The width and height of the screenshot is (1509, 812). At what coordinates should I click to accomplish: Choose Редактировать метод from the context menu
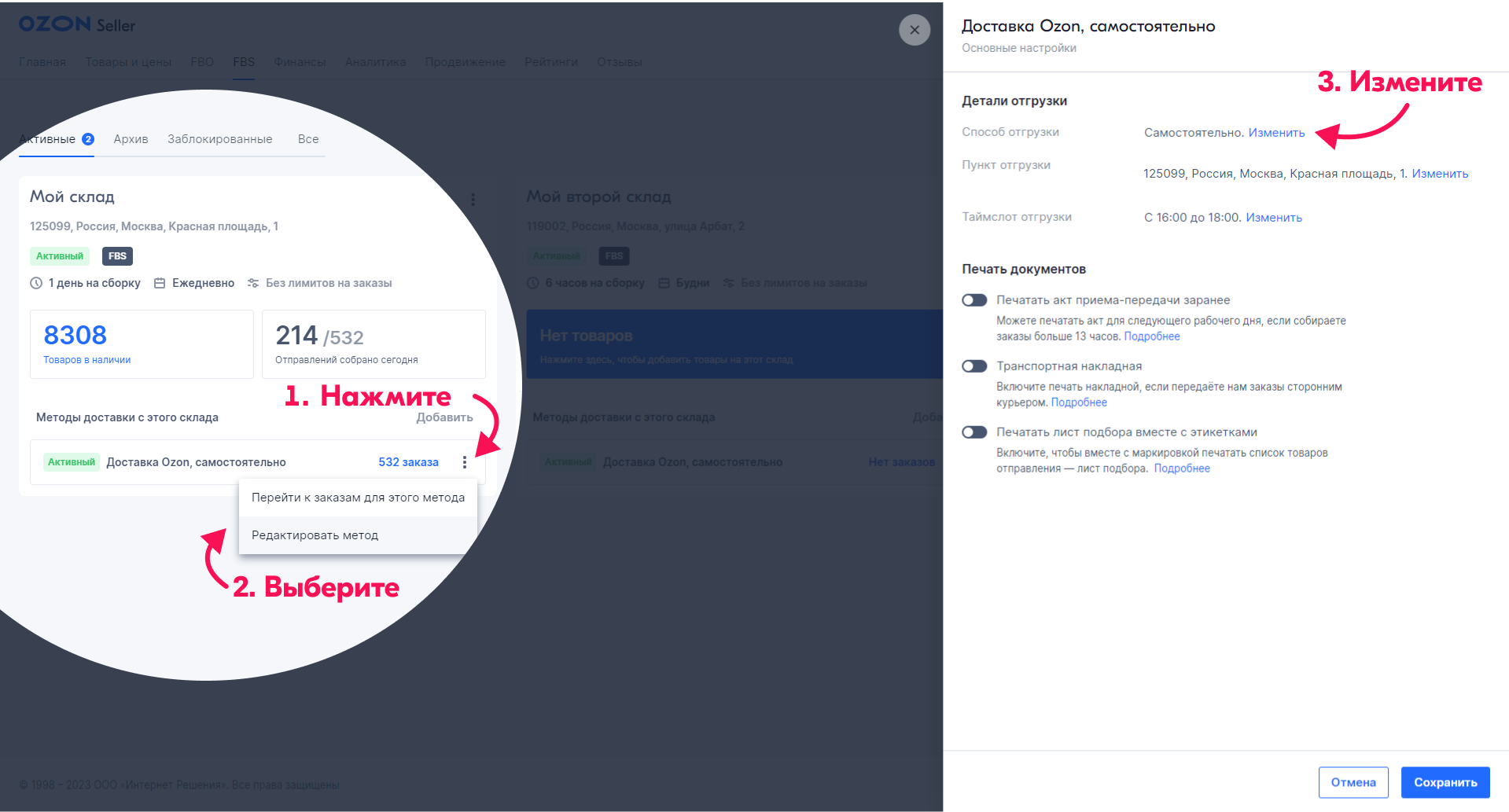tap(315, 535)
